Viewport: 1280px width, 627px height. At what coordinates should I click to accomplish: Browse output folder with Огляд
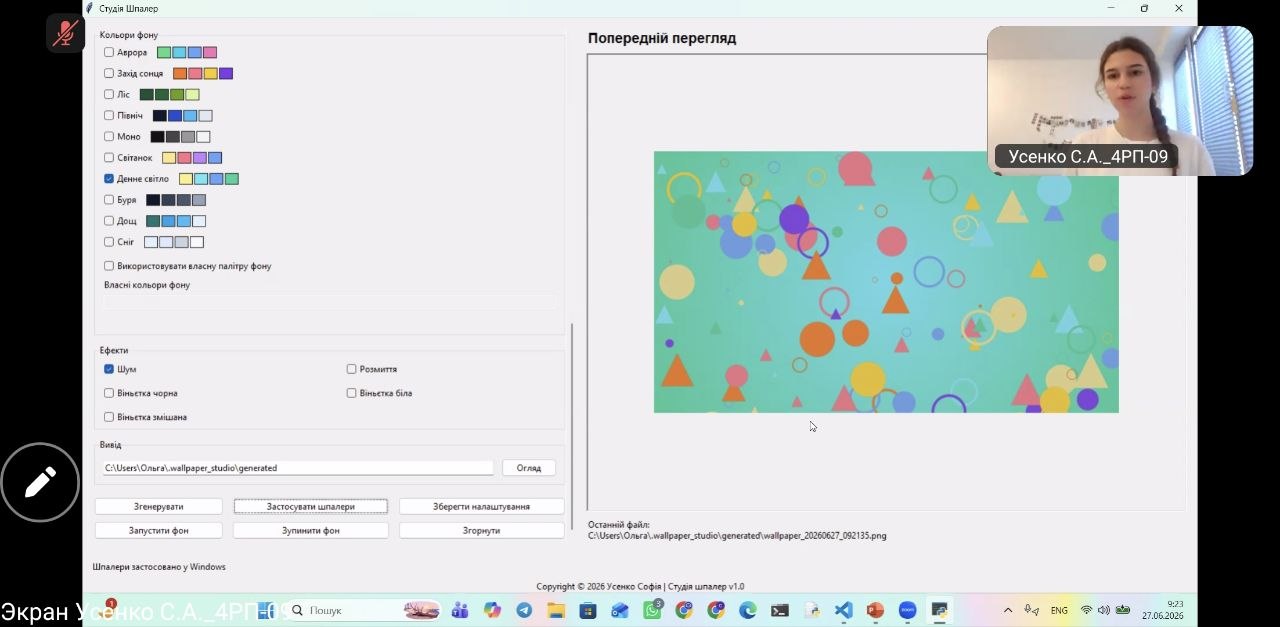coord(529,468)
